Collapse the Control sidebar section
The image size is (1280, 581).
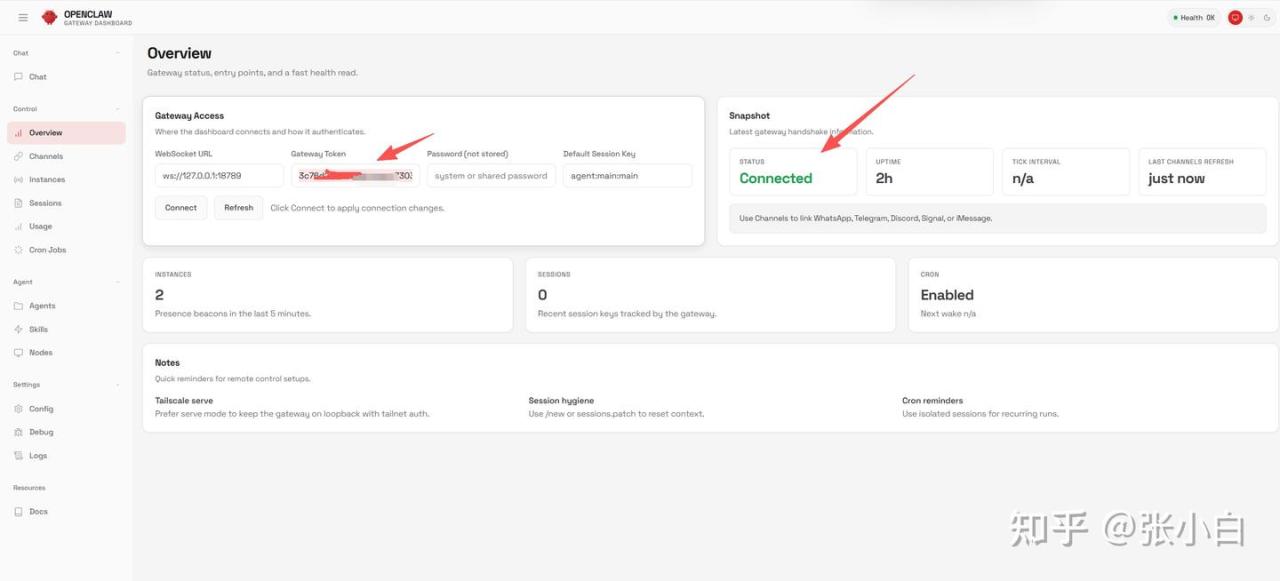(117, 109)
